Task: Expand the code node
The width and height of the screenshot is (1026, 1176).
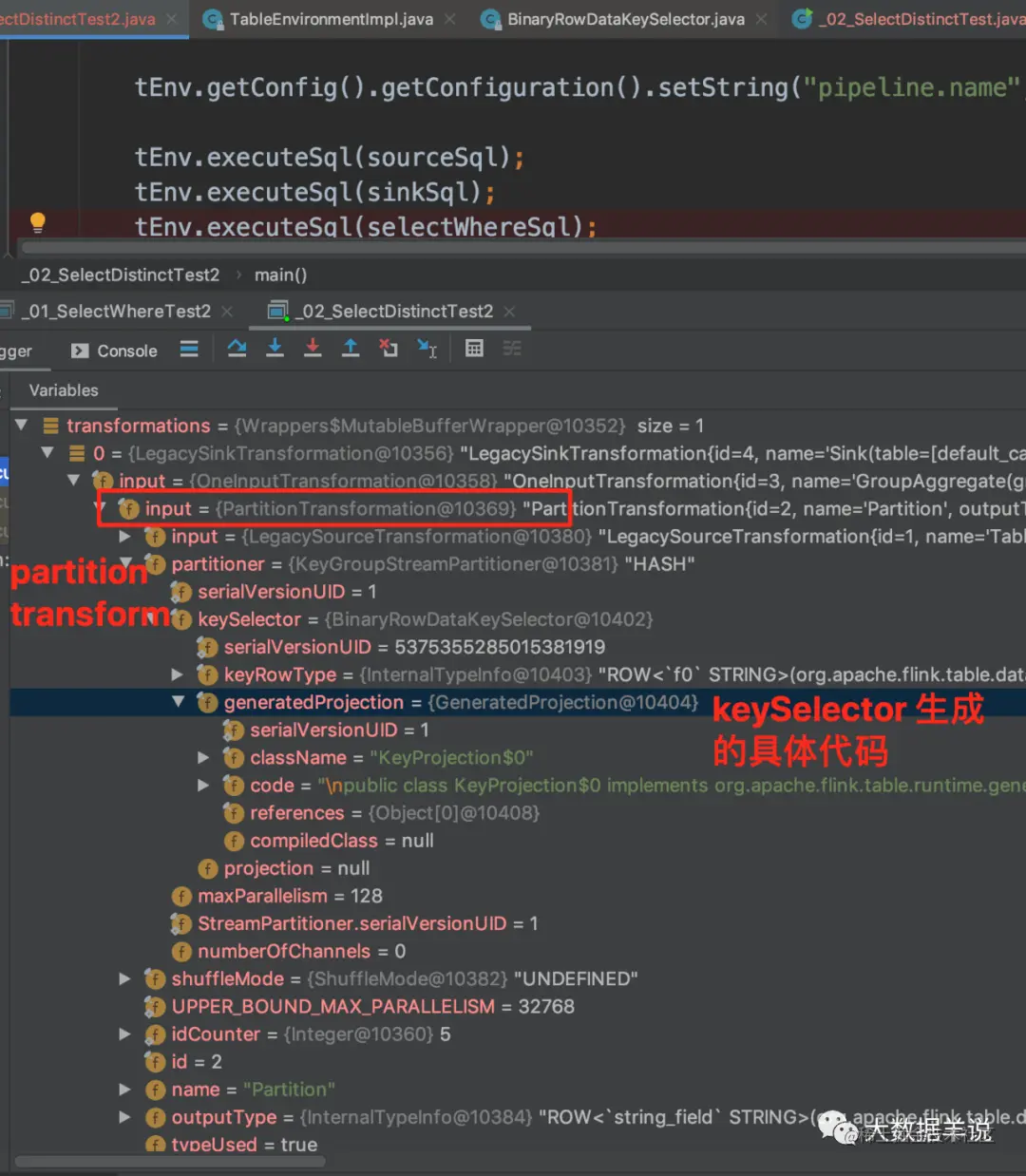Action: 203,785
